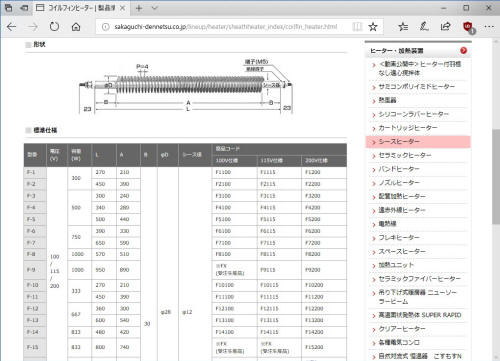Screen dimensions: 500x361
Task: Click the page vertical scrollbar thumb
Action: click(496, 177)
